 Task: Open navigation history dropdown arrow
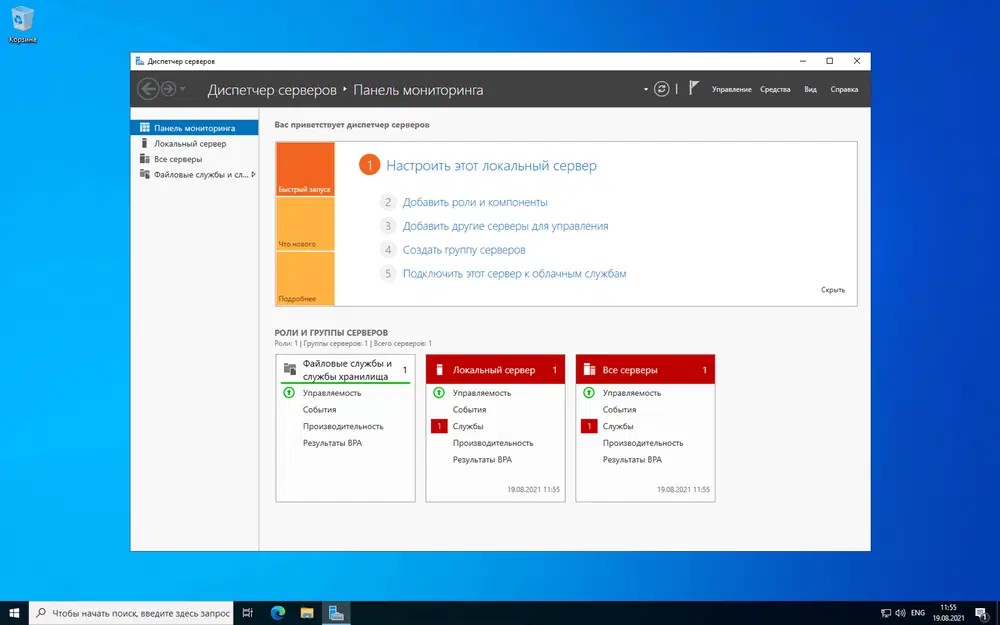(x=183, y=89)
